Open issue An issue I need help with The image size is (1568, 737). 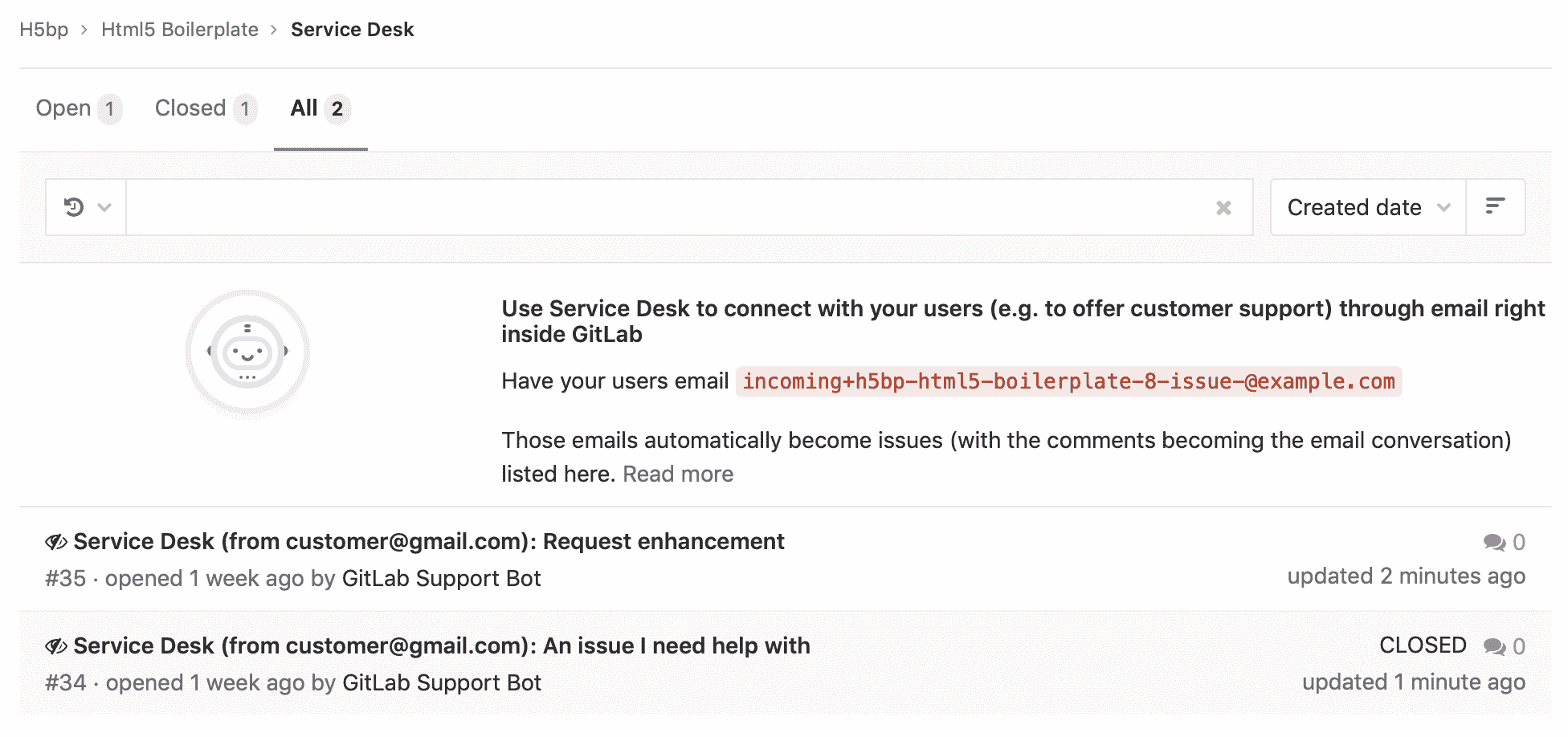pyautogui.click(x=441, y=645)
